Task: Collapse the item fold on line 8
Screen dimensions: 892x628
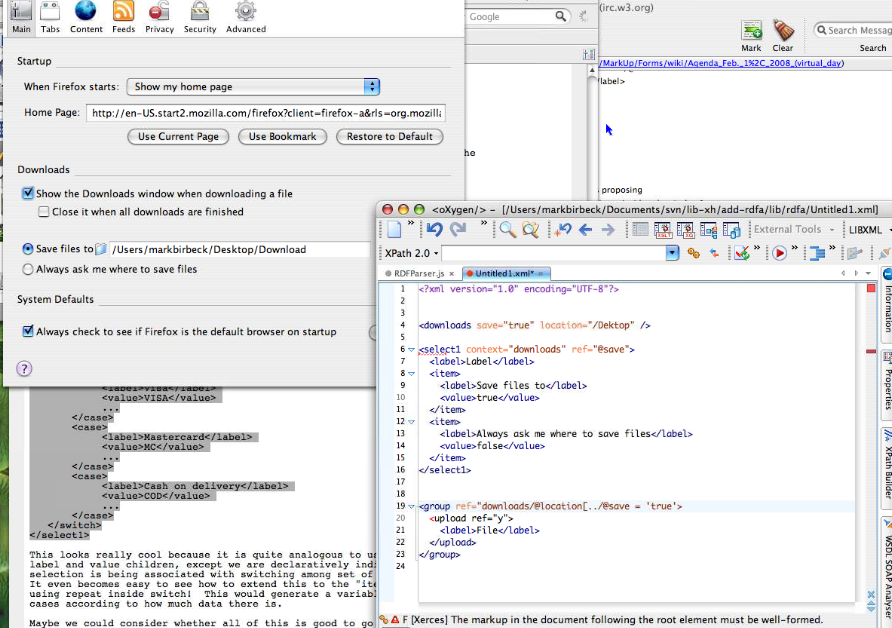Action: click(411, 374)
